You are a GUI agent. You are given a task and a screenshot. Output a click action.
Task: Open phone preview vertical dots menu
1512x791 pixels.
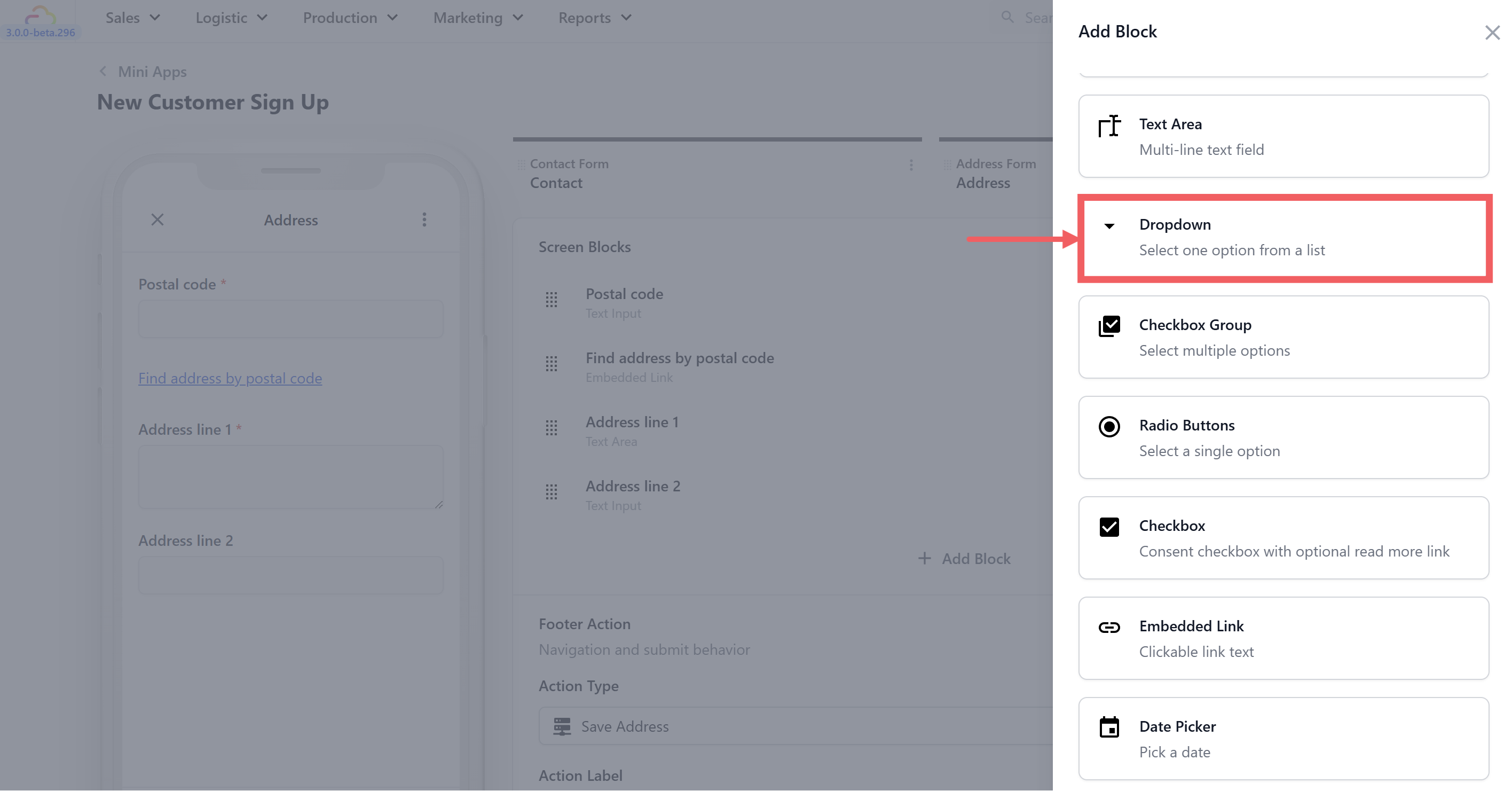point(424,220)
